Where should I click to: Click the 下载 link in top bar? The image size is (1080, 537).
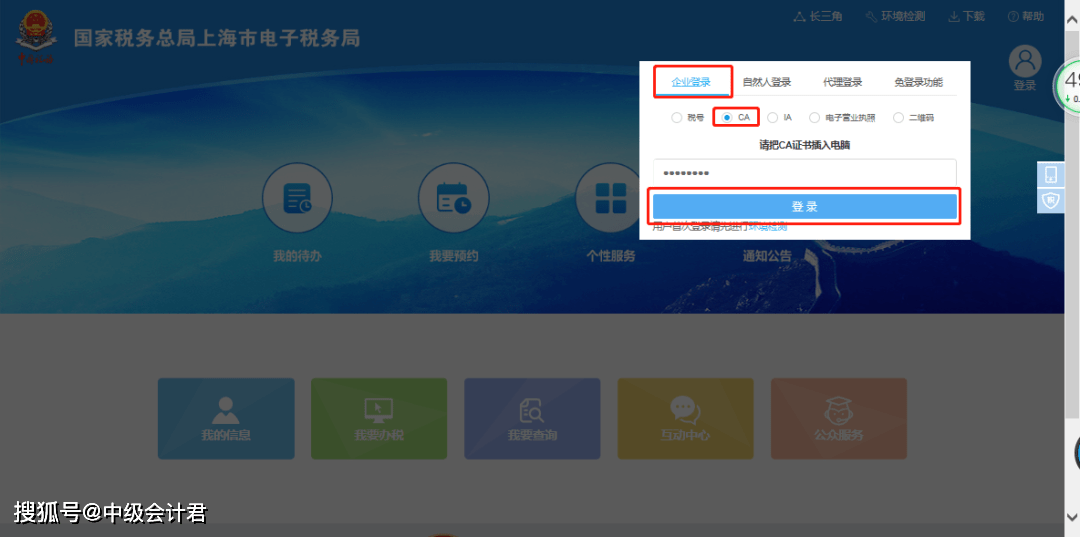click(x=966, y=16)
